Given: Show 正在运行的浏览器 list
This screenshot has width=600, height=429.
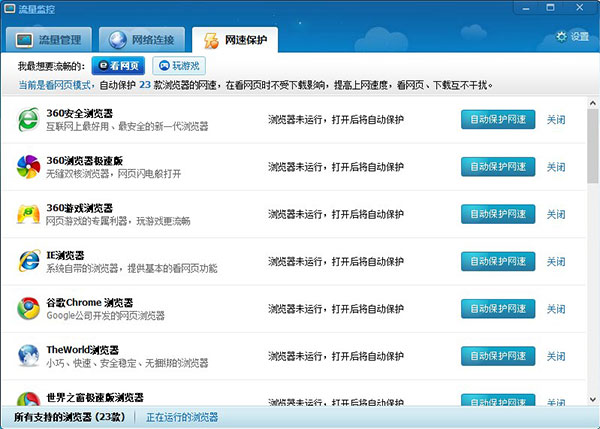Looking at the screenshot, I should click(x=182, y=417).
